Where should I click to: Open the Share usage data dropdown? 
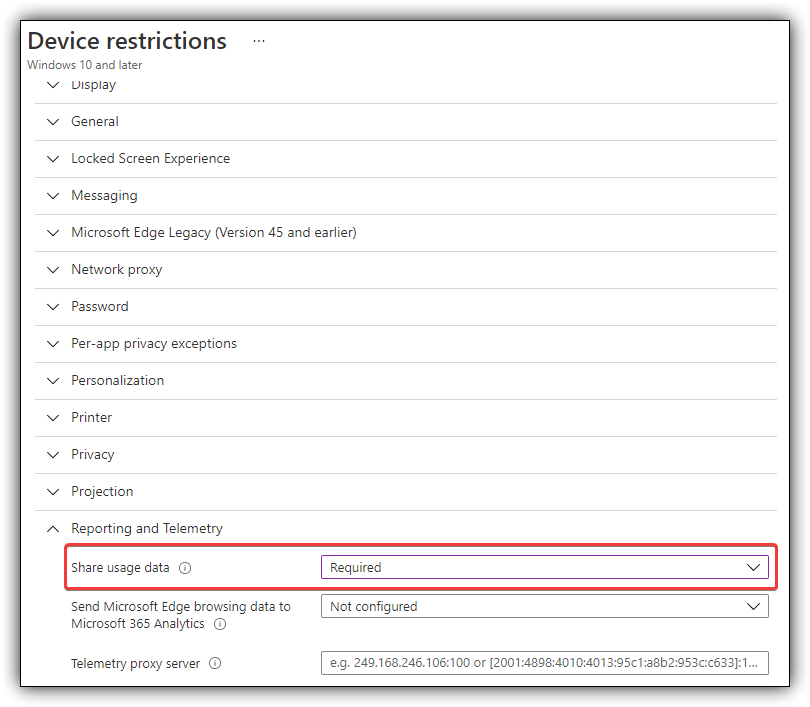[x=544, y=568]
